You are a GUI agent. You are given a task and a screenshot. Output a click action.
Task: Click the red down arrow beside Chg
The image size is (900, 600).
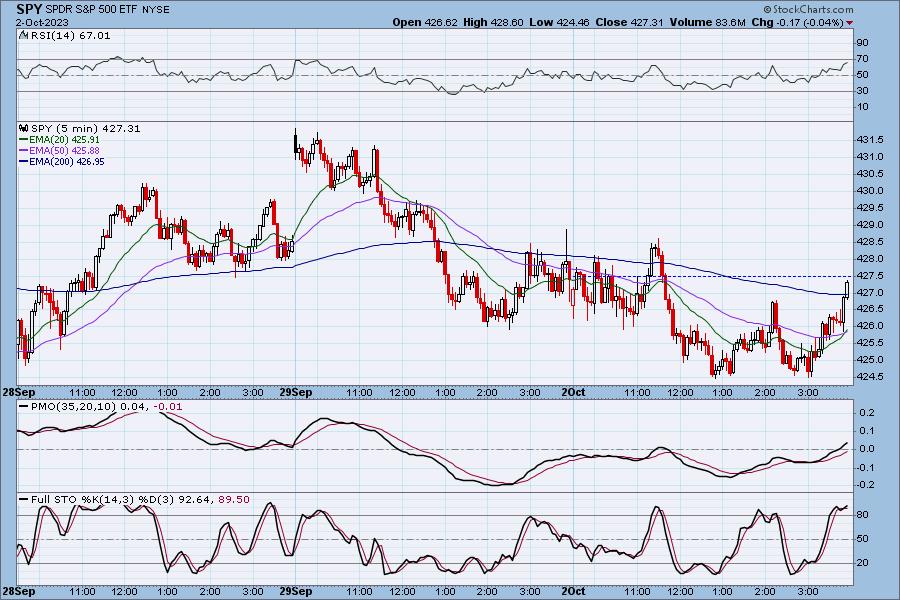[849, 23]
